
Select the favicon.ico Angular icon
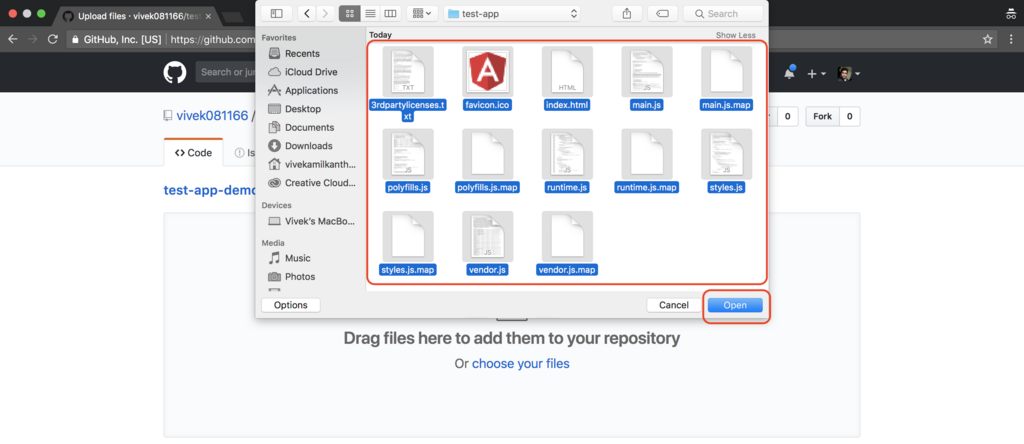click(487, 71)
